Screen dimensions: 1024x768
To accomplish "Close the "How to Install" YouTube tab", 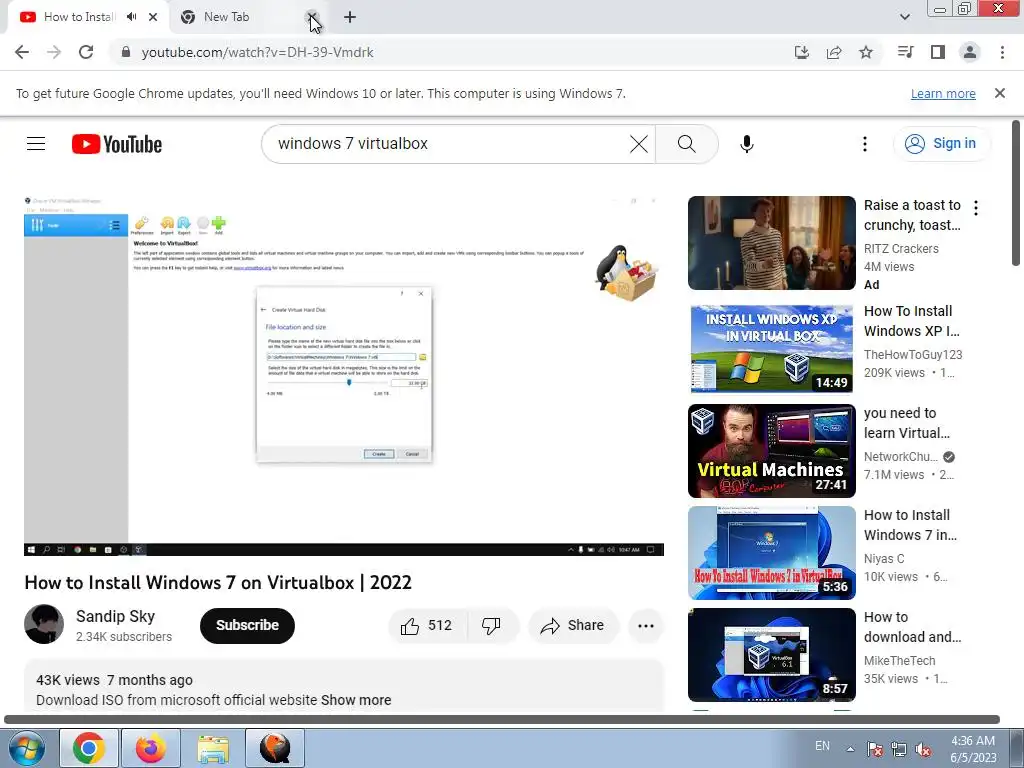I will click(153, 17).
